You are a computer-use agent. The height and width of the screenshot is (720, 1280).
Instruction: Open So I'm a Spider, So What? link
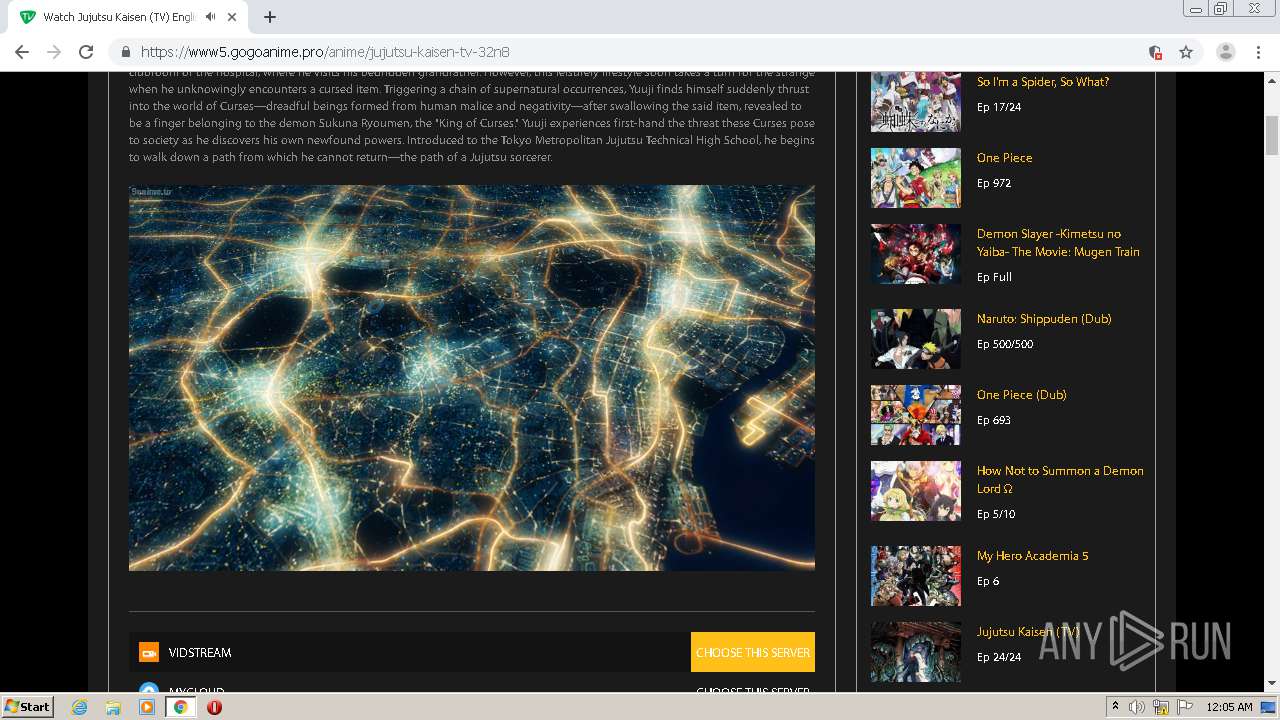(x=1043, y=82)
